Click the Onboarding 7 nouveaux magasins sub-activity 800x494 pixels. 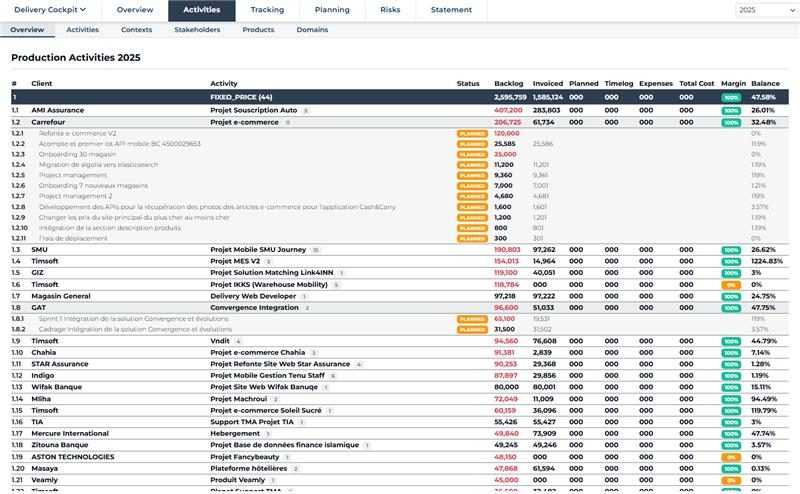[x=93, y=186]
